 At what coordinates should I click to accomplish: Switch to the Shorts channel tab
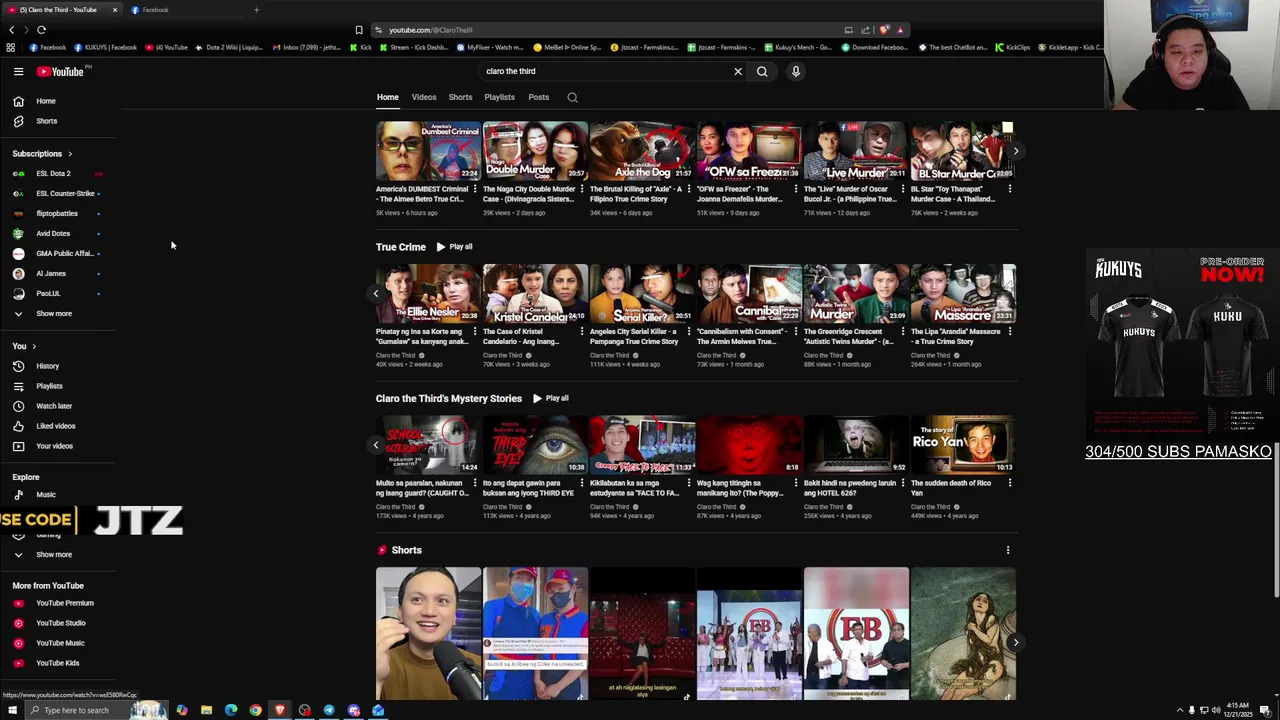[460, 97]
